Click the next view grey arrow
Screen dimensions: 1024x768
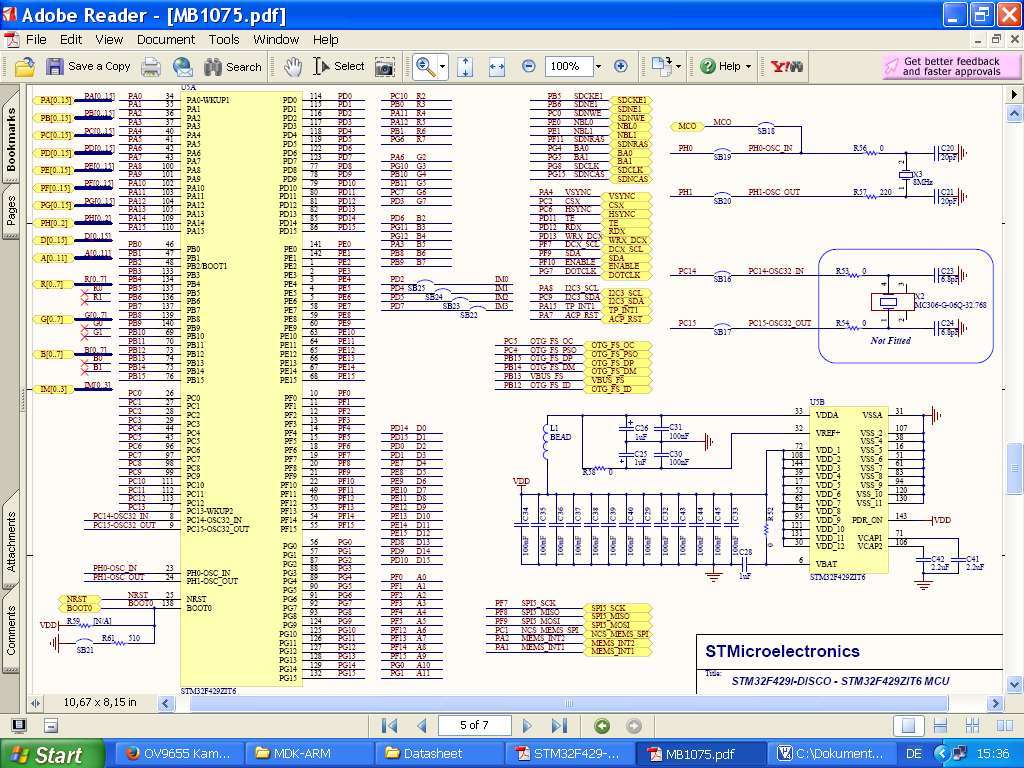633,726
